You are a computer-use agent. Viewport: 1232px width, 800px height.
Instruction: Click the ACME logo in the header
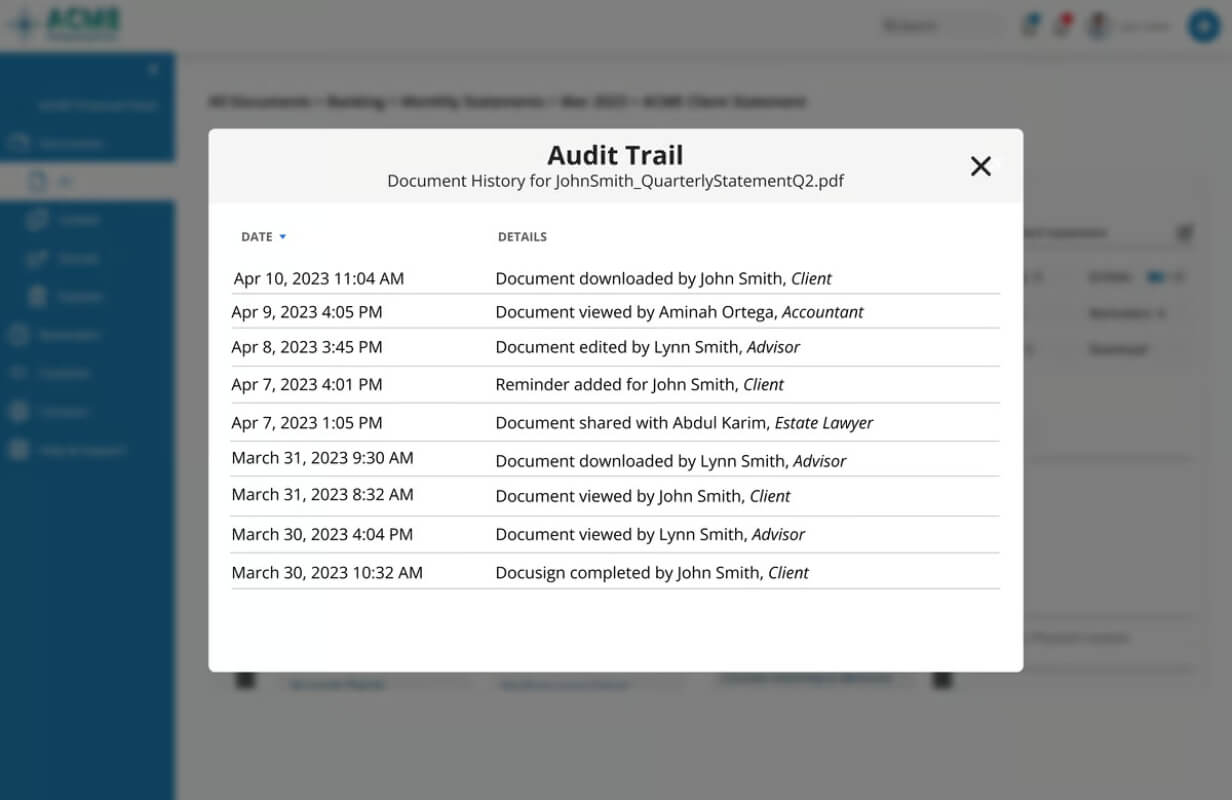point(65,24)
